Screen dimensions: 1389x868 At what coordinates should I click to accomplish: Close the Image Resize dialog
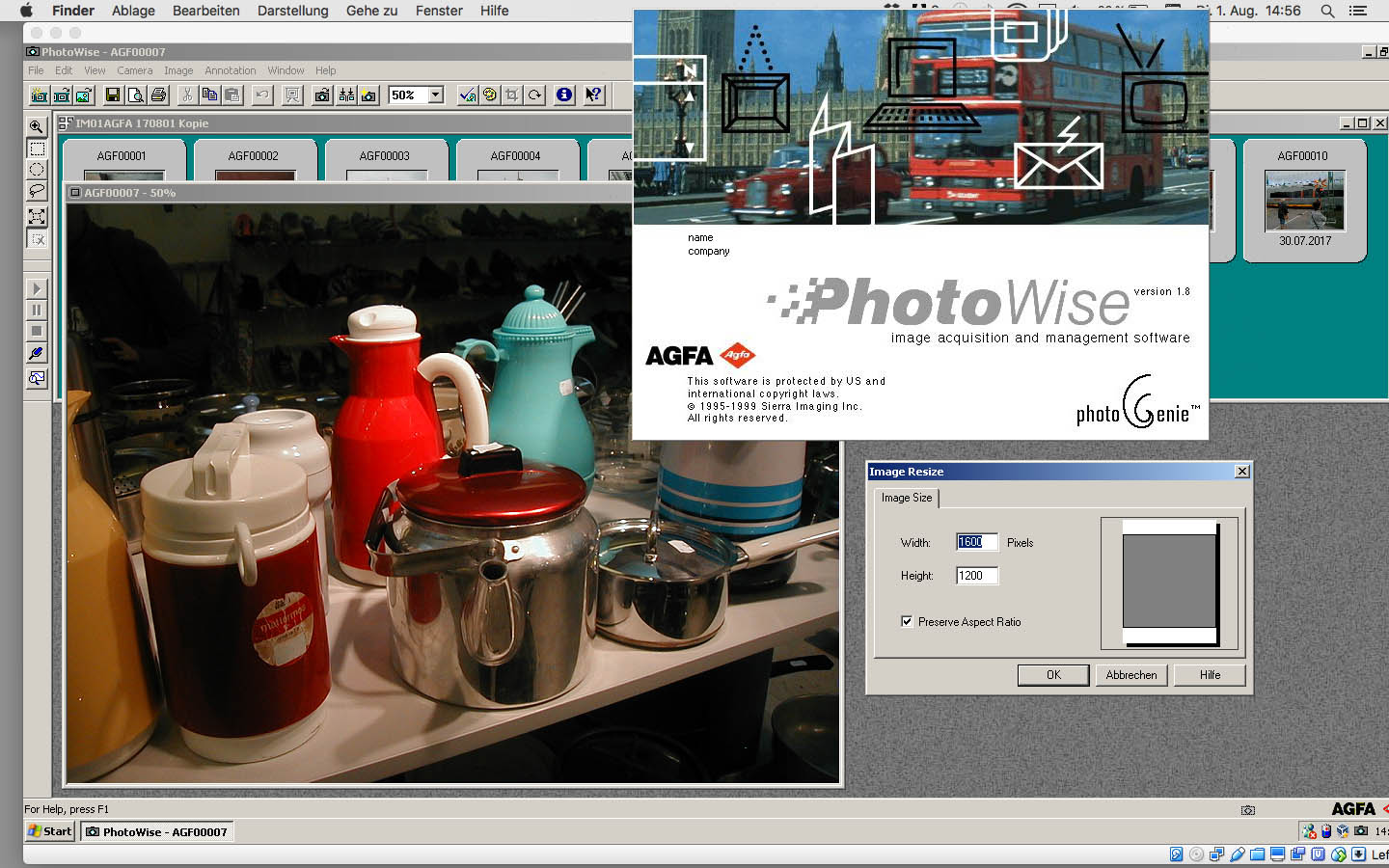[1242, 472]
